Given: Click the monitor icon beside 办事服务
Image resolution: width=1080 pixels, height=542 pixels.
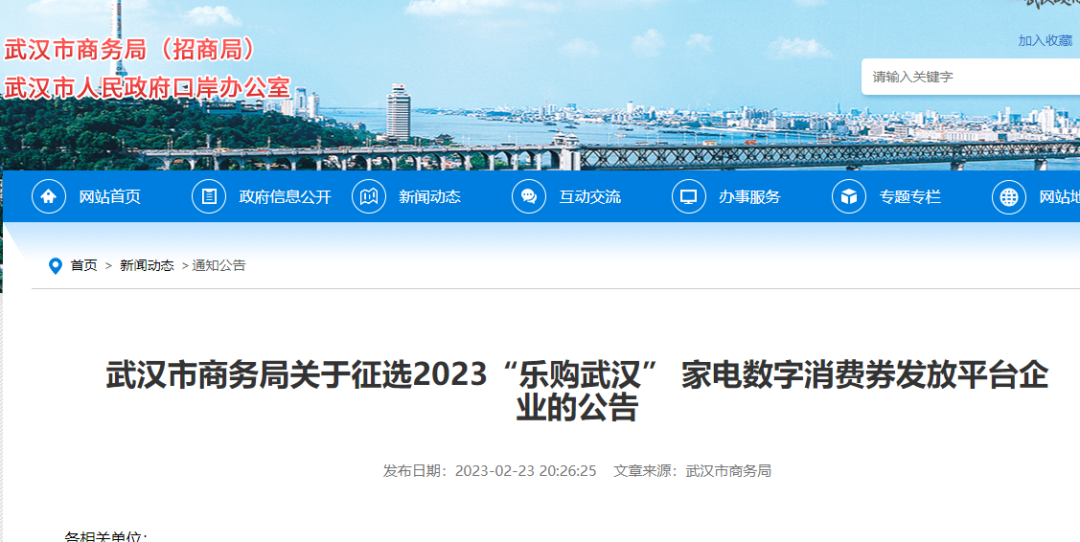Looking at the screenshot, I should click(689, 197).
